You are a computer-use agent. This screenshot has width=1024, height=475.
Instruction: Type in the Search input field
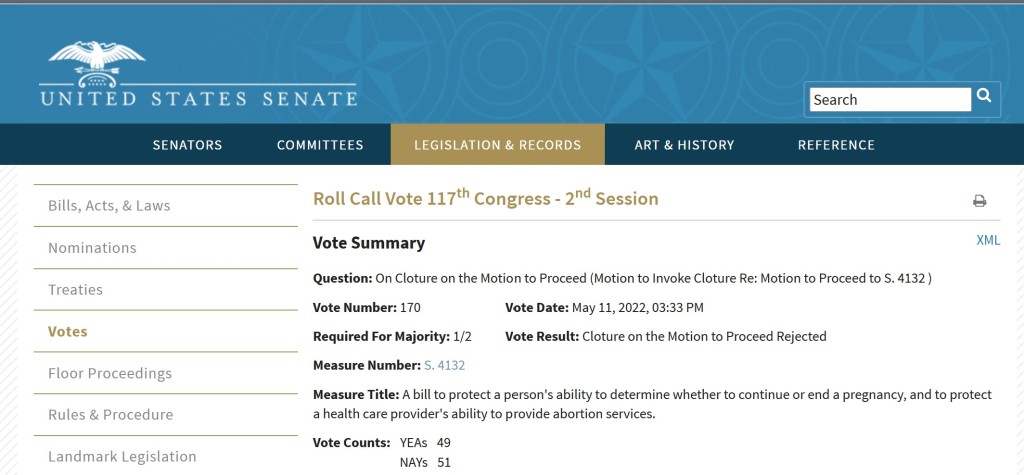point(890,100)
